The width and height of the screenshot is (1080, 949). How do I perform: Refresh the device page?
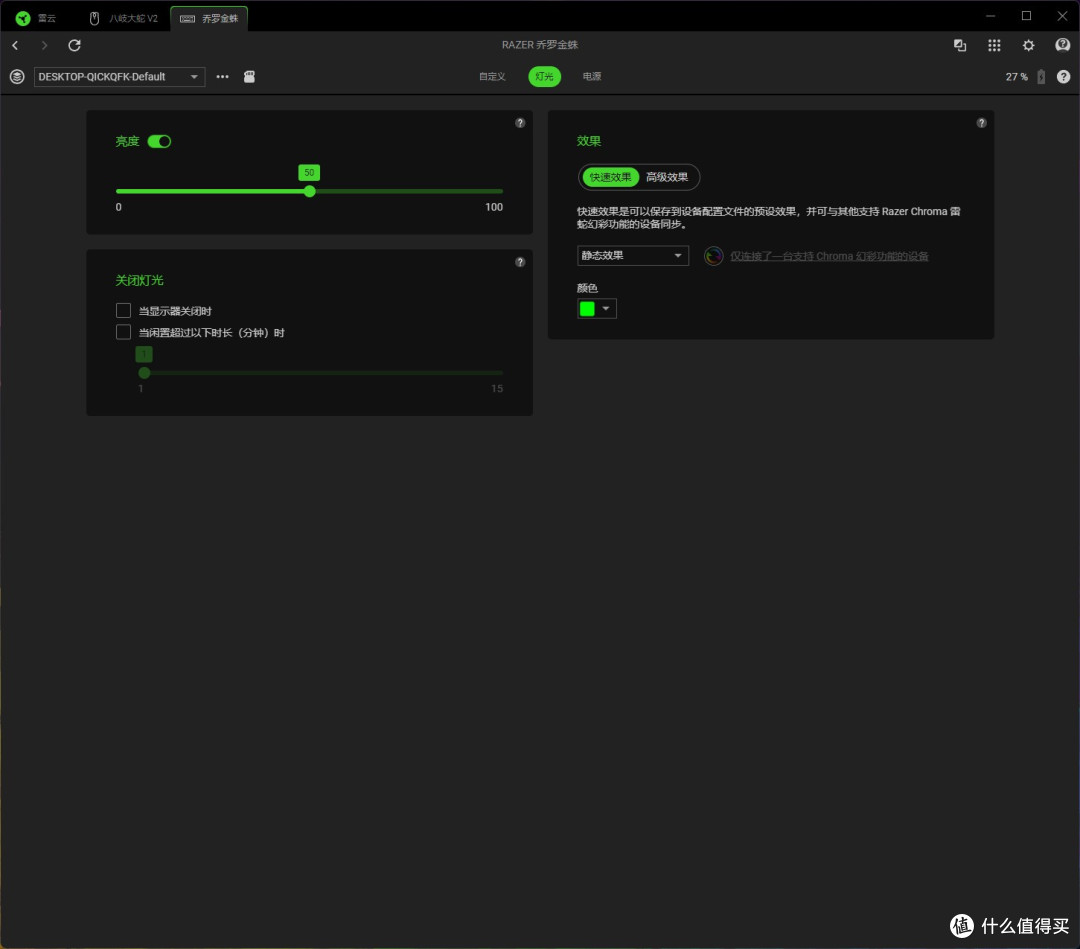pos(74,45)
